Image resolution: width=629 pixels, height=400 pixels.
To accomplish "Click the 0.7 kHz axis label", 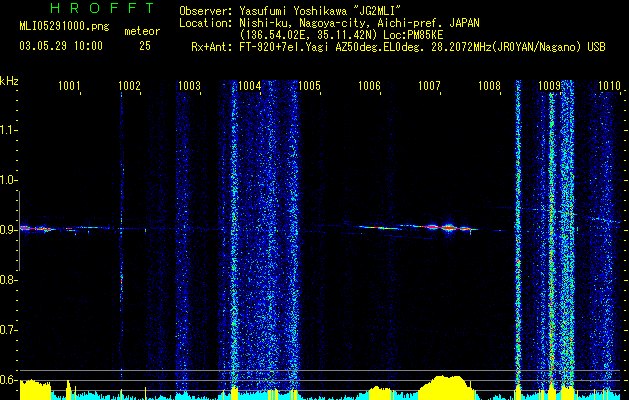I will (7, 330).
